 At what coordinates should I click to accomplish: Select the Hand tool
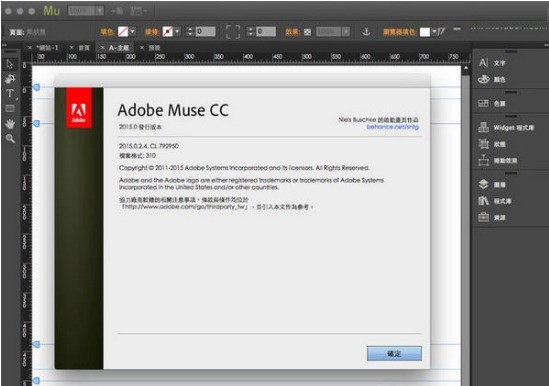coord(10,123)
